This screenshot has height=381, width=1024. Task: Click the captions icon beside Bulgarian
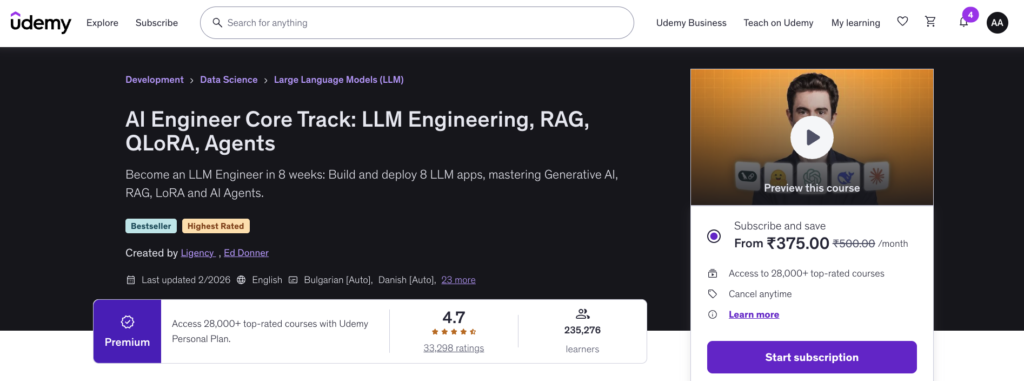[x=293, y=280]
